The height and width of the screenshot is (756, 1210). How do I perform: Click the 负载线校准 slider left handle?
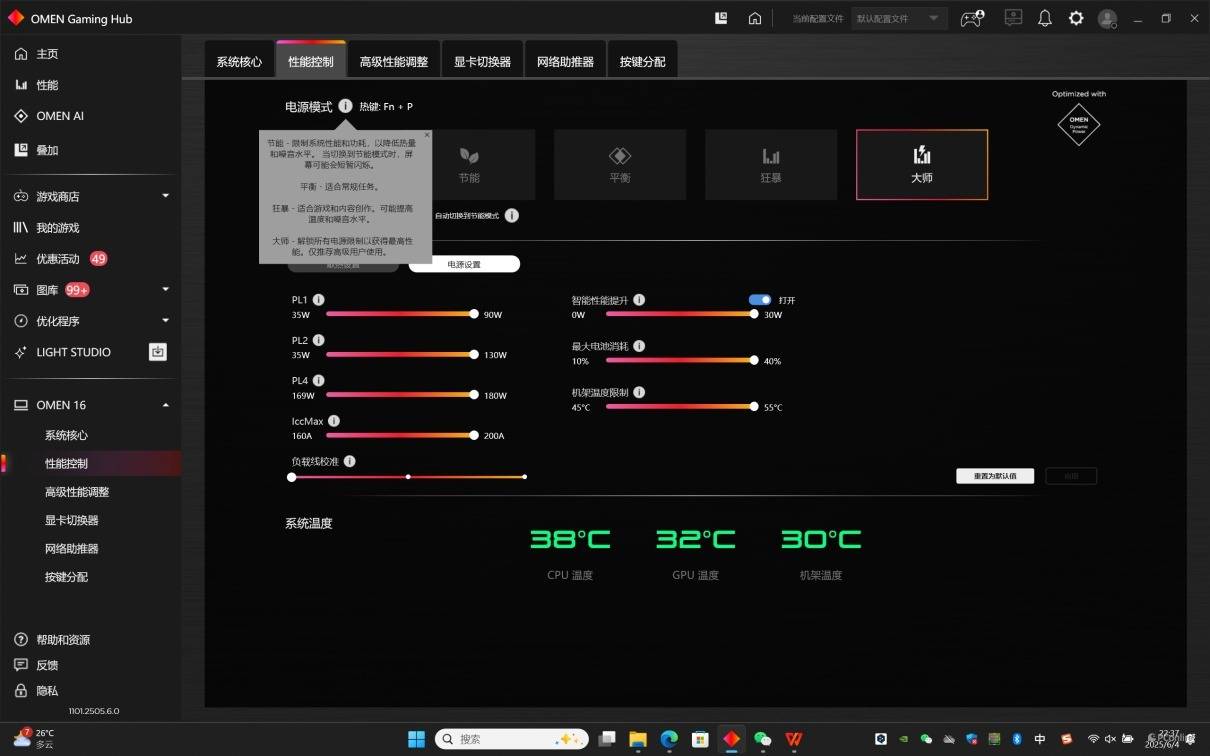click(291, 477)
